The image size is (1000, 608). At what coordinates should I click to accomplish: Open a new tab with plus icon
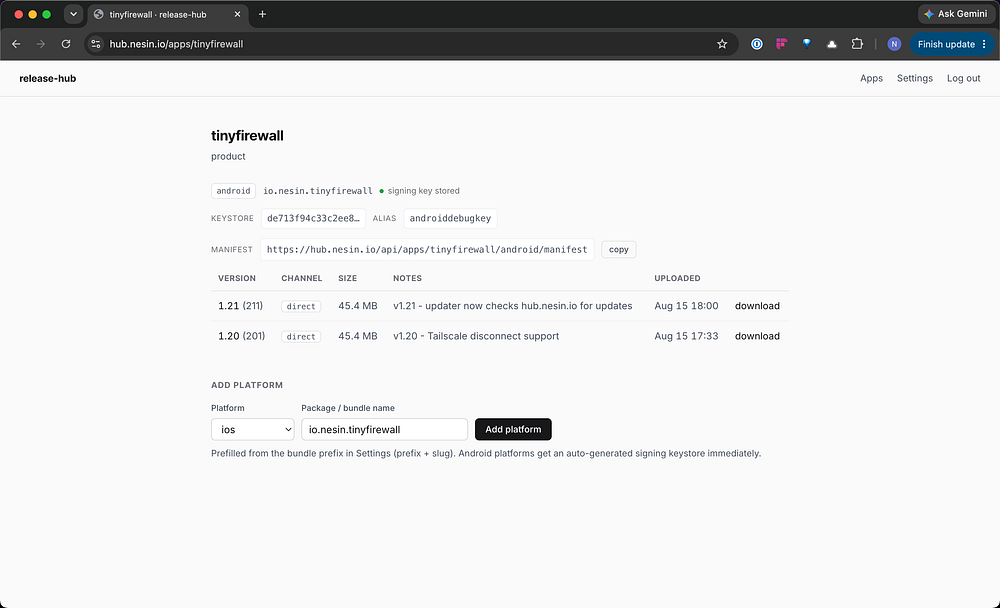coord(262,14)
